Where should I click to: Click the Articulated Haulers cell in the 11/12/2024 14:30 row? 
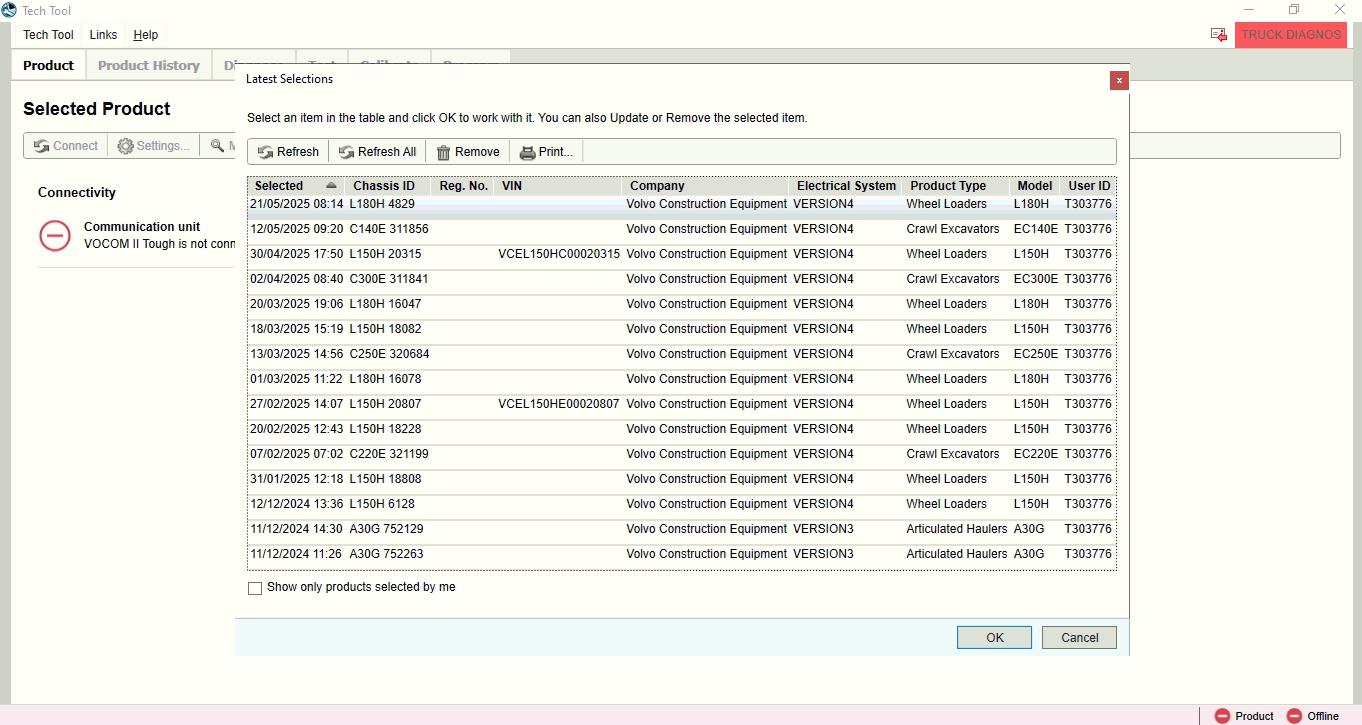[957, 529]
